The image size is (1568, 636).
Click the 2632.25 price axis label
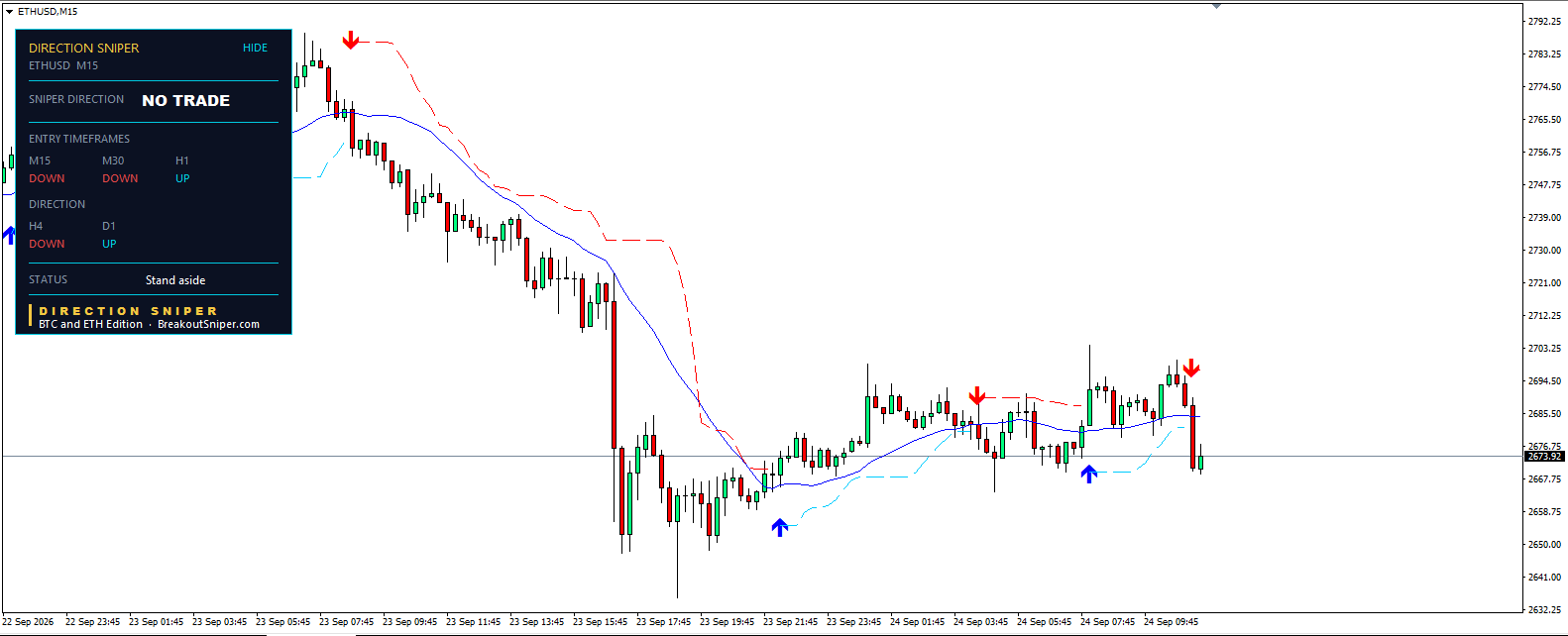tap(1544, 609)
